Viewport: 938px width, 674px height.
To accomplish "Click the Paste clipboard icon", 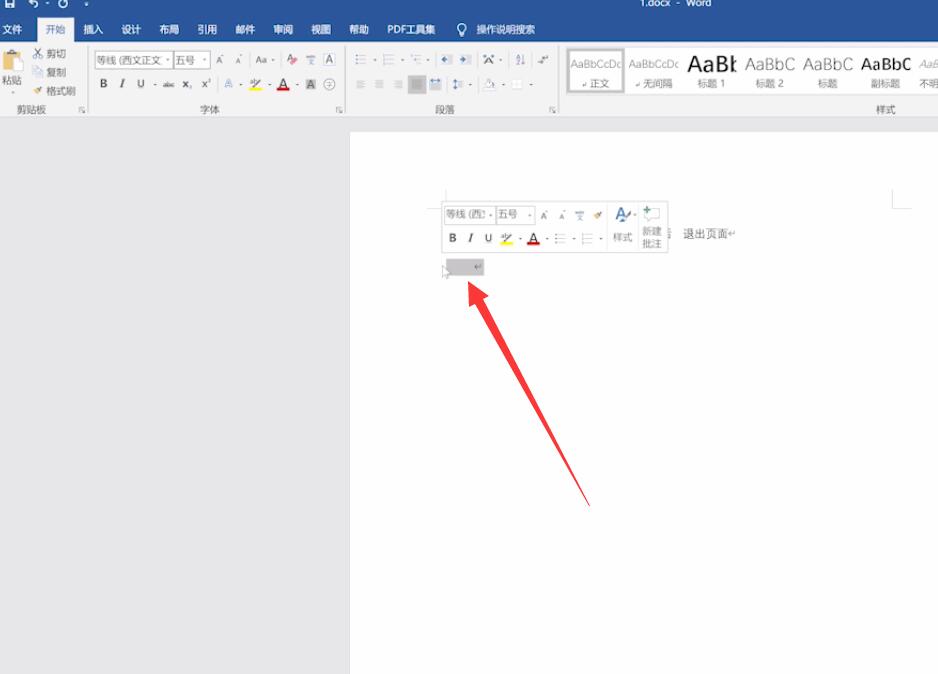I will tap(12, 61).
